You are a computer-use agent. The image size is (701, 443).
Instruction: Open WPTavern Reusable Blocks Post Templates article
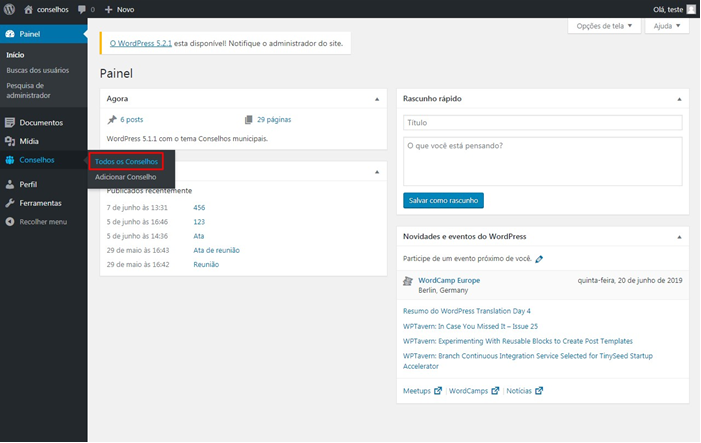pyautogui.click(x=518, y=341)
